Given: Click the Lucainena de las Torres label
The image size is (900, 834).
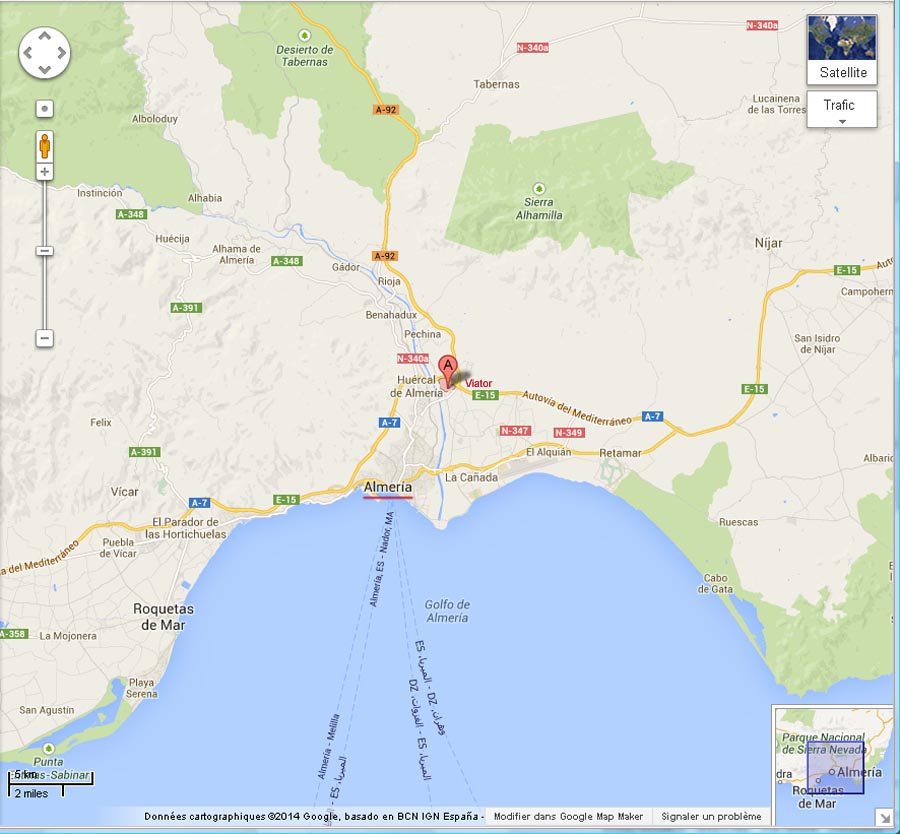Looking at the screenshot, I should pyautogui.click(x=777, y=104).
